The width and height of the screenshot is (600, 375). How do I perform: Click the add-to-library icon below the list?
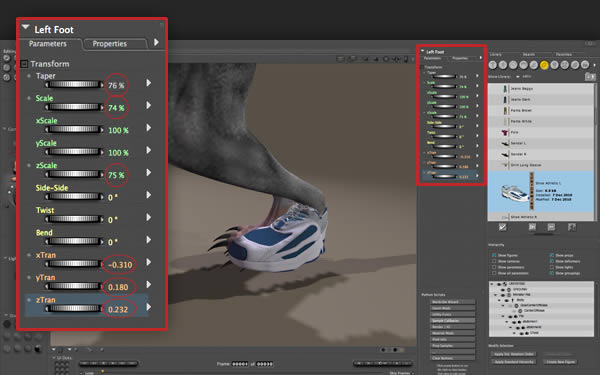click(532, 227)
